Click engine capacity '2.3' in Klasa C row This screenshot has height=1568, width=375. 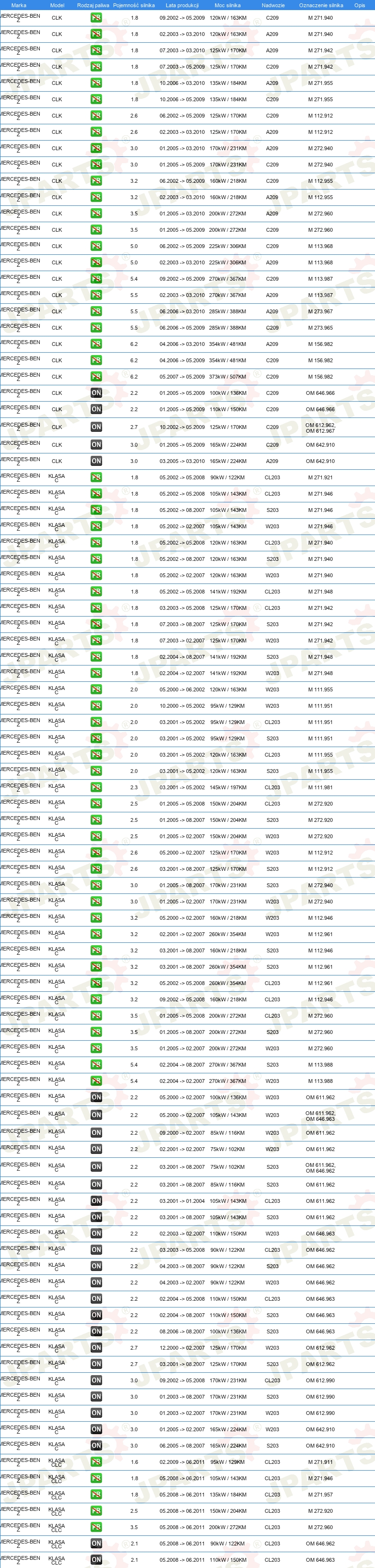point(134,788)
